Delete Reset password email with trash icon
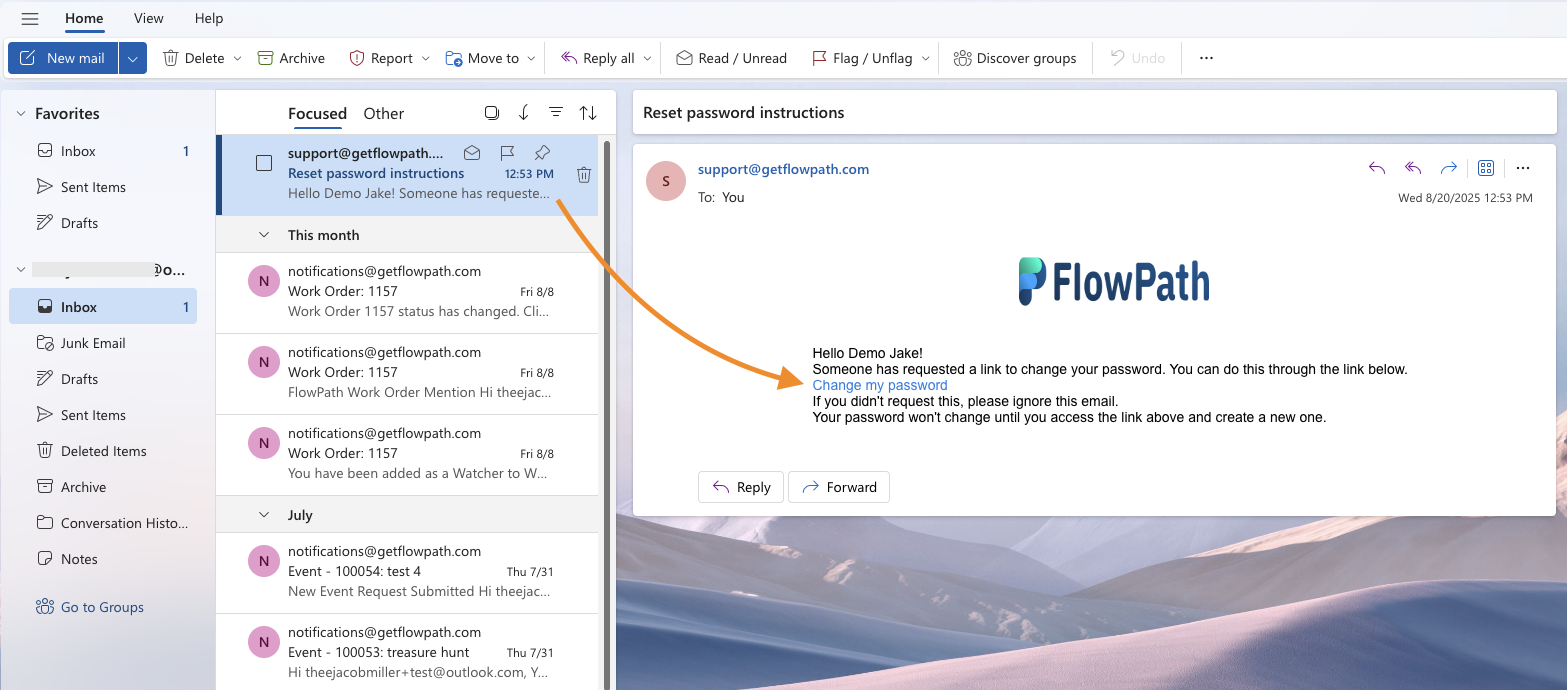 (x=584, y=175)
